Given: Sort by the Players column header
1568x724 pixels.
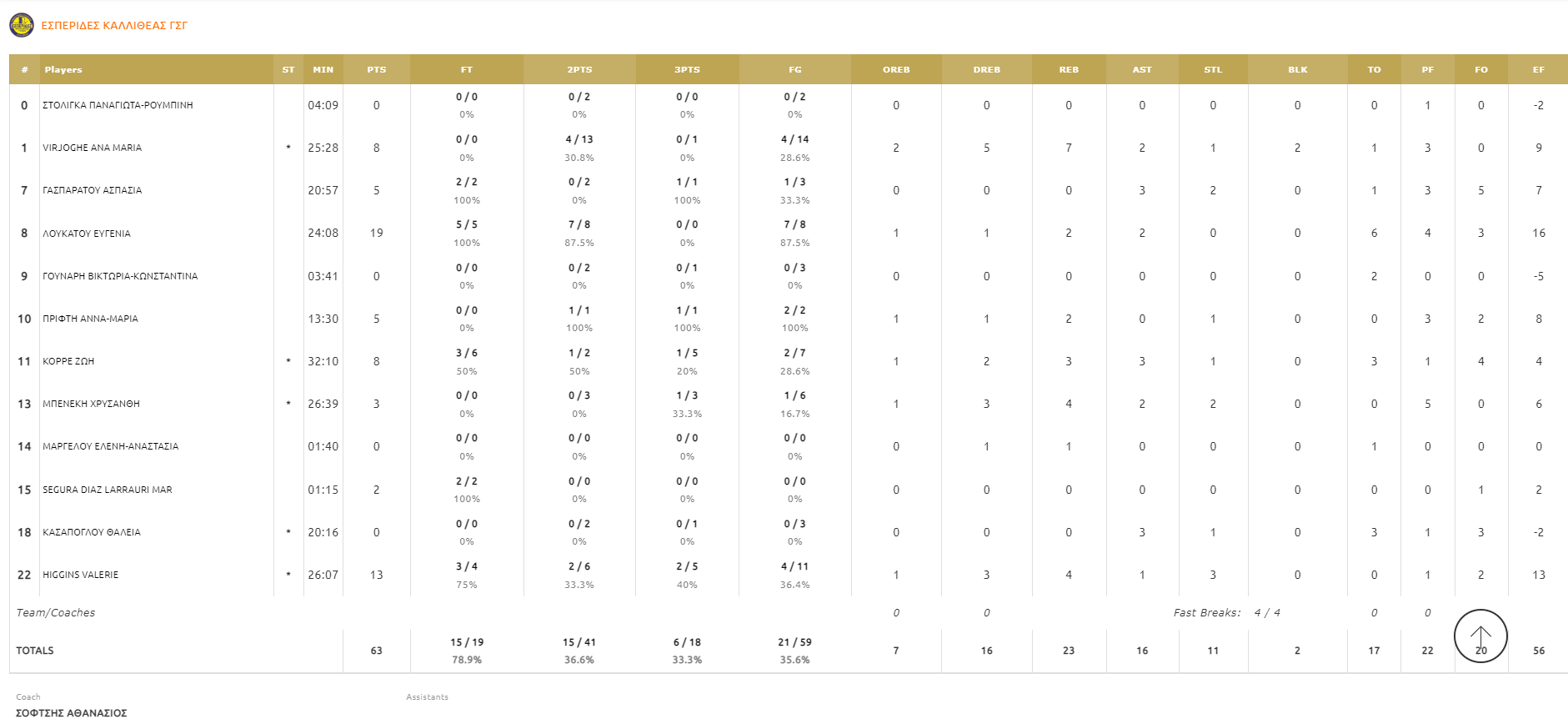Looking at the screenshot, I should (x=63, y=70).
